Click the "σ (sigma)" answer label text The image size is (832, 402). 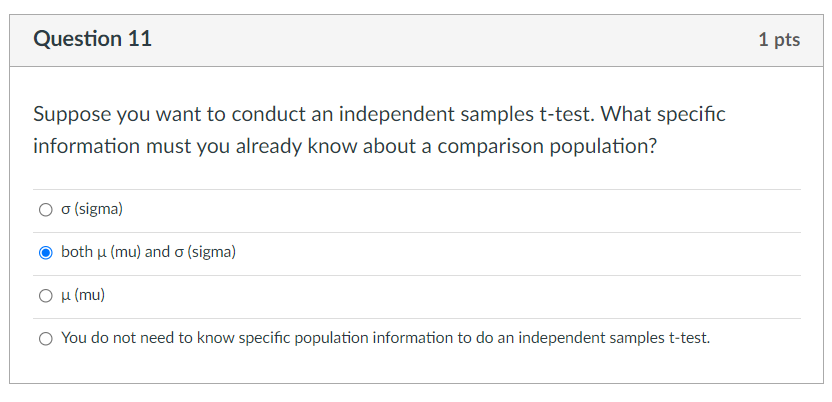click(x=92, y=210)
